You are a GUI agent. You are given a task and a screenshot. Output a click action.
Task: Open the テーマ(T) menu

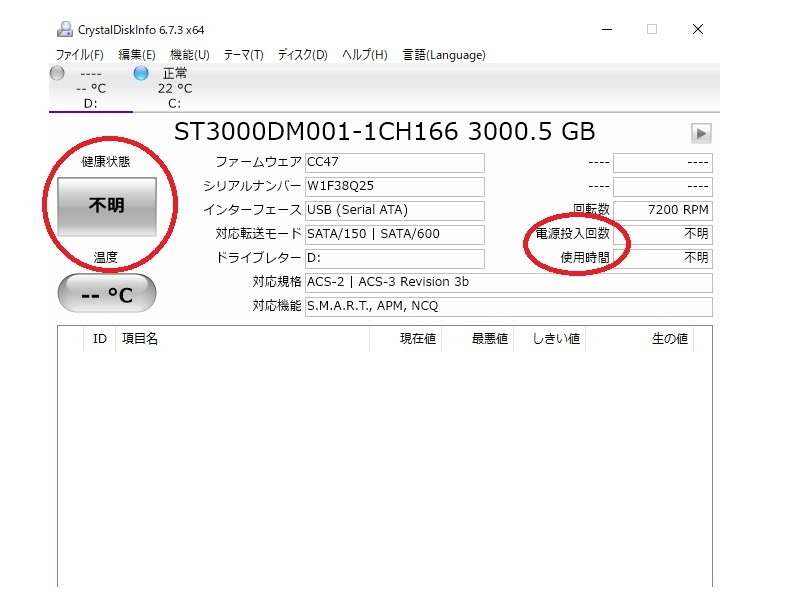pos(243,55)
